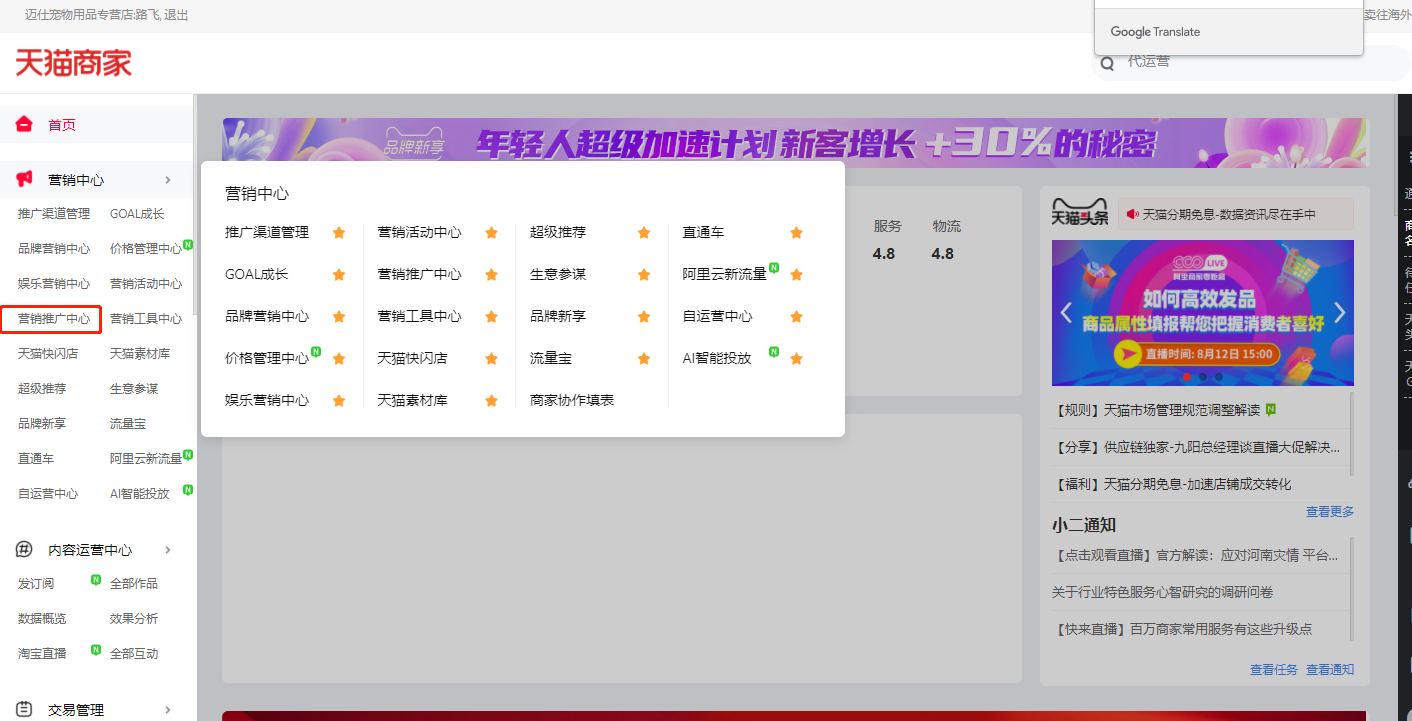Open 生意参谋 in the sidebar
The height and width of the screenshot is (721, 1412).
(x=134, y=389)
